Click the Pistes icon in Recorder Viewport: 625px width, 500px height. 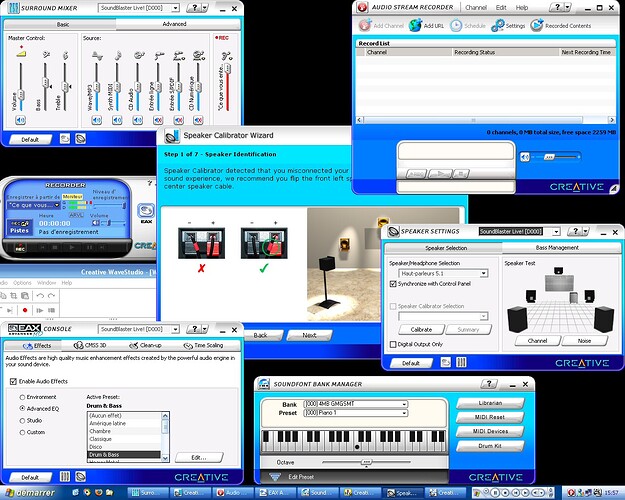coord(18,227)
